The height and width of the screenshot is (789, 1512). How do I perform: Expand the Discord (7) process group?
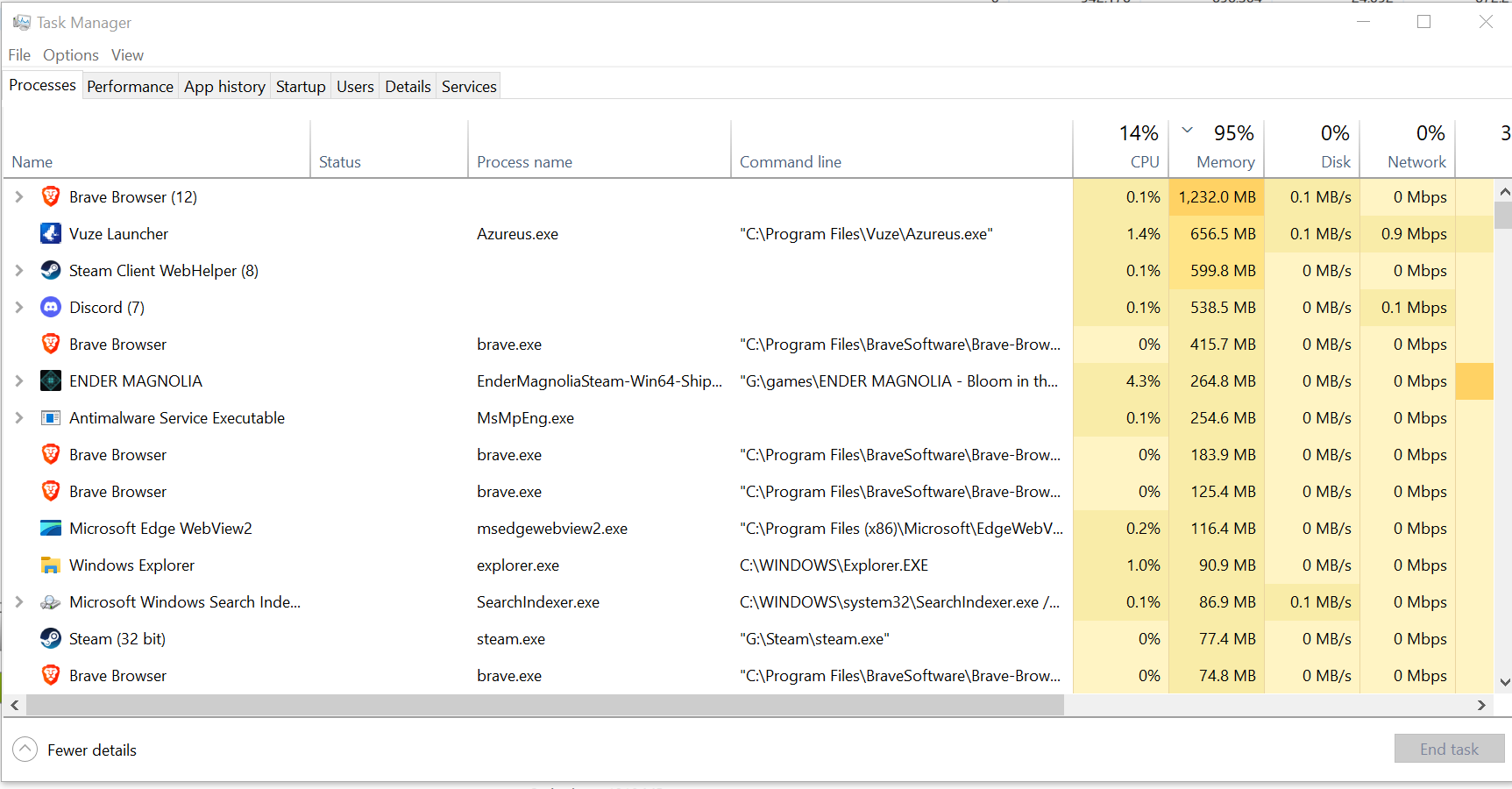[19, 307]
